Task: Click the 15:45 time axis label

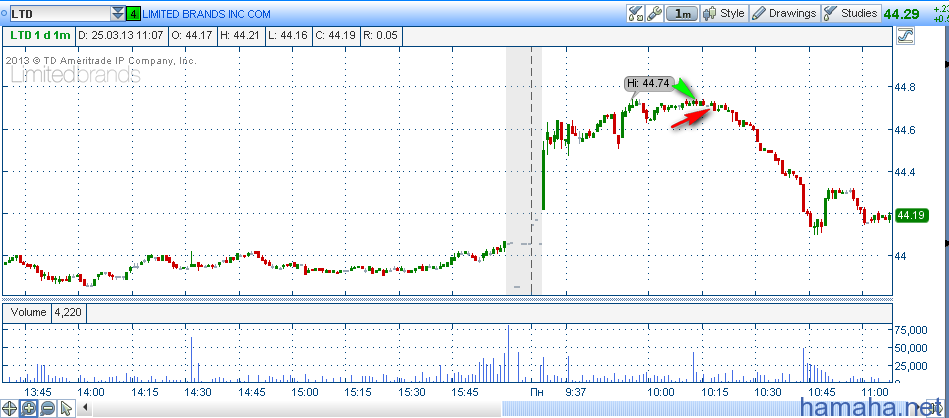Action: 465,392
